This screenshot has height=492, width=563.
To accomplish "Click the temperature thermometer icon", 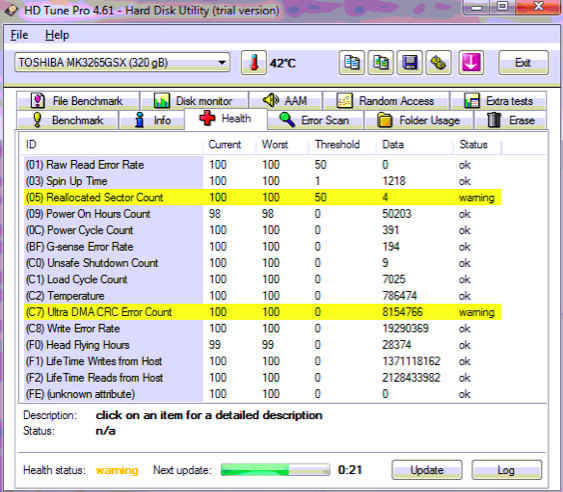I will pos(254,63).
